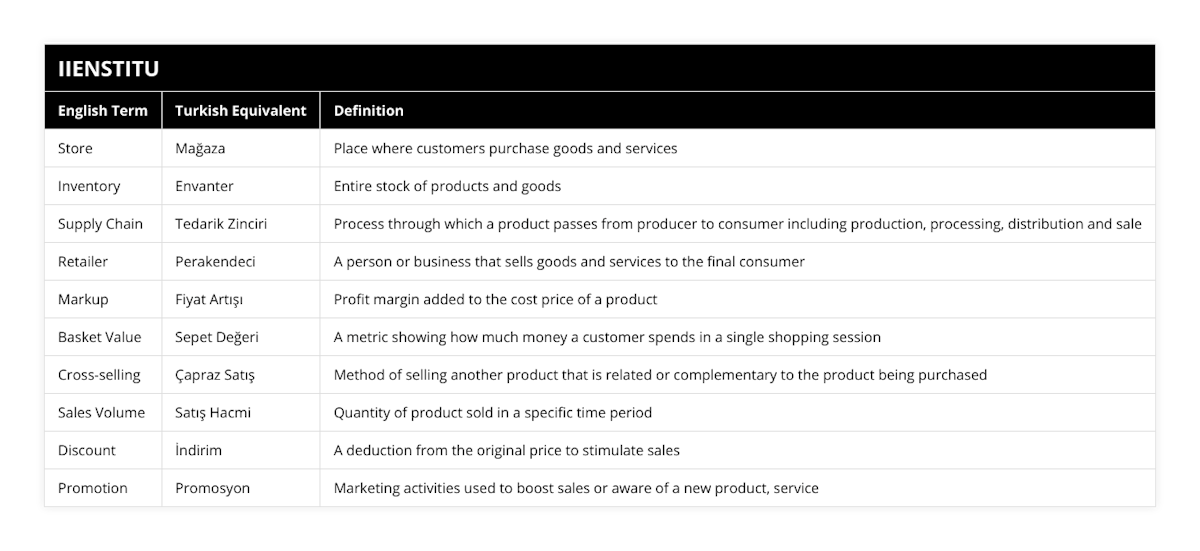Click the Cross-selling definition text
The width and height of the screenshot is (1200, 551).
pyautogui.click(x=660, y=375)
